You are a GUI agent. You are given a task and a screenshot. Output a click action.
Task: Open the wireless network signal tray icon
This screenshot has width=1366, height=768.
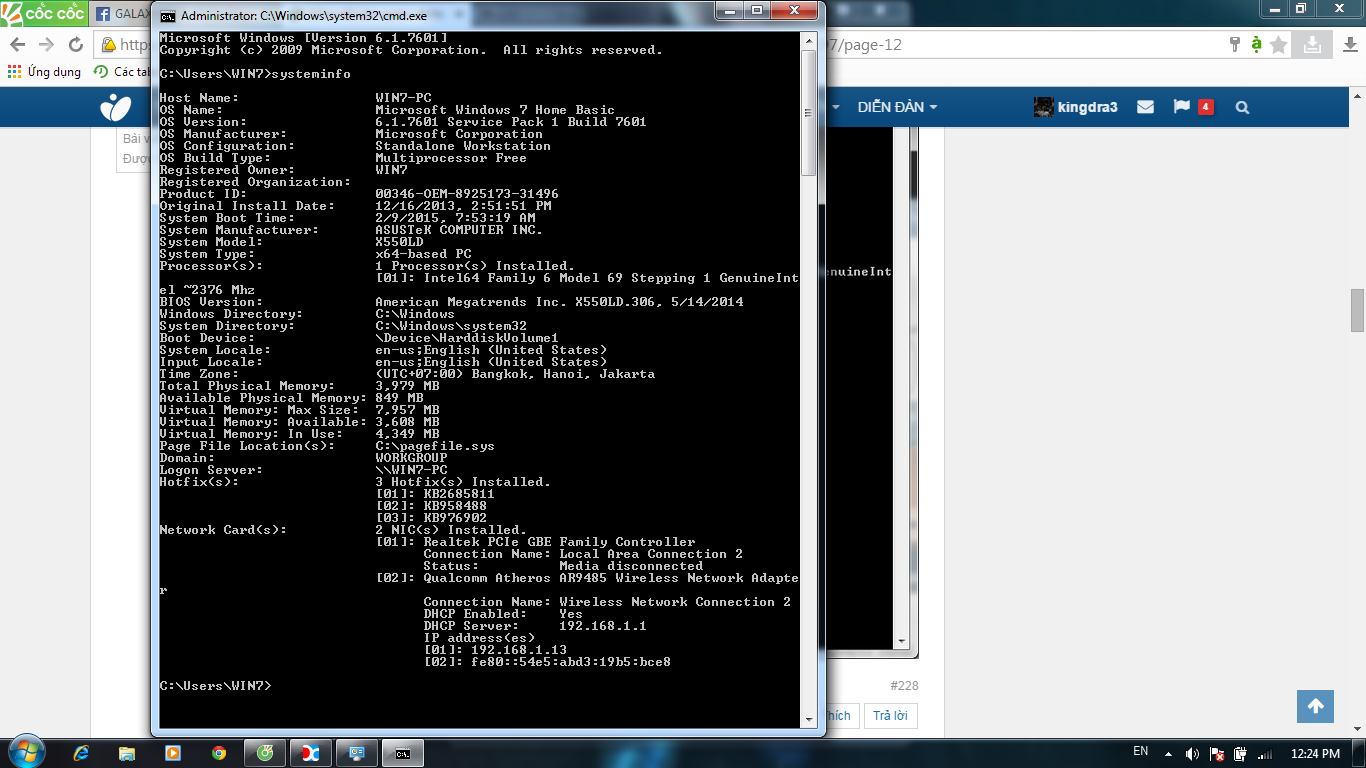tap(1265, 753)
